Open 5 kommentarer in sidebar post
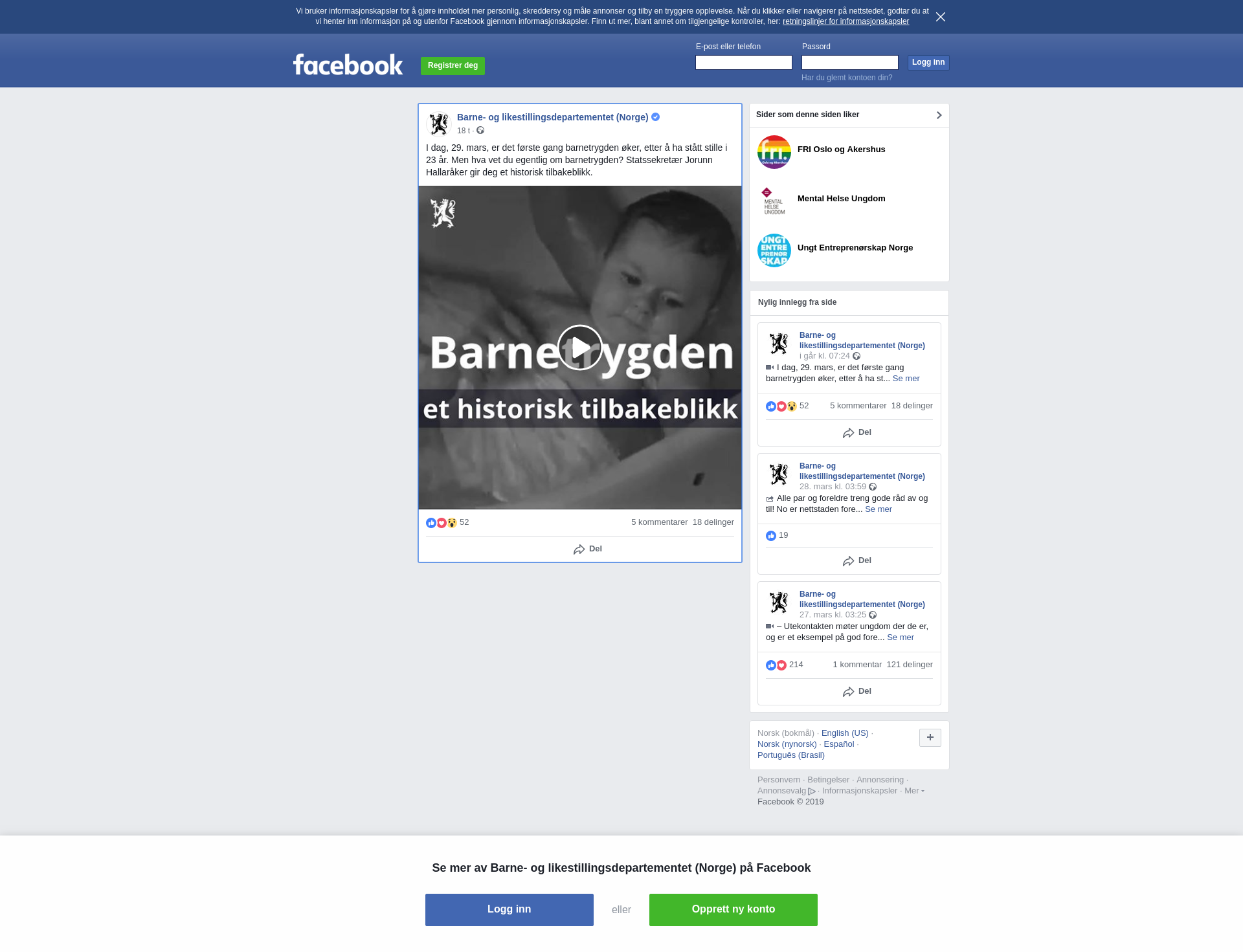The height and width of the screenshot is (952, 1243). click(x=858, y=406)
